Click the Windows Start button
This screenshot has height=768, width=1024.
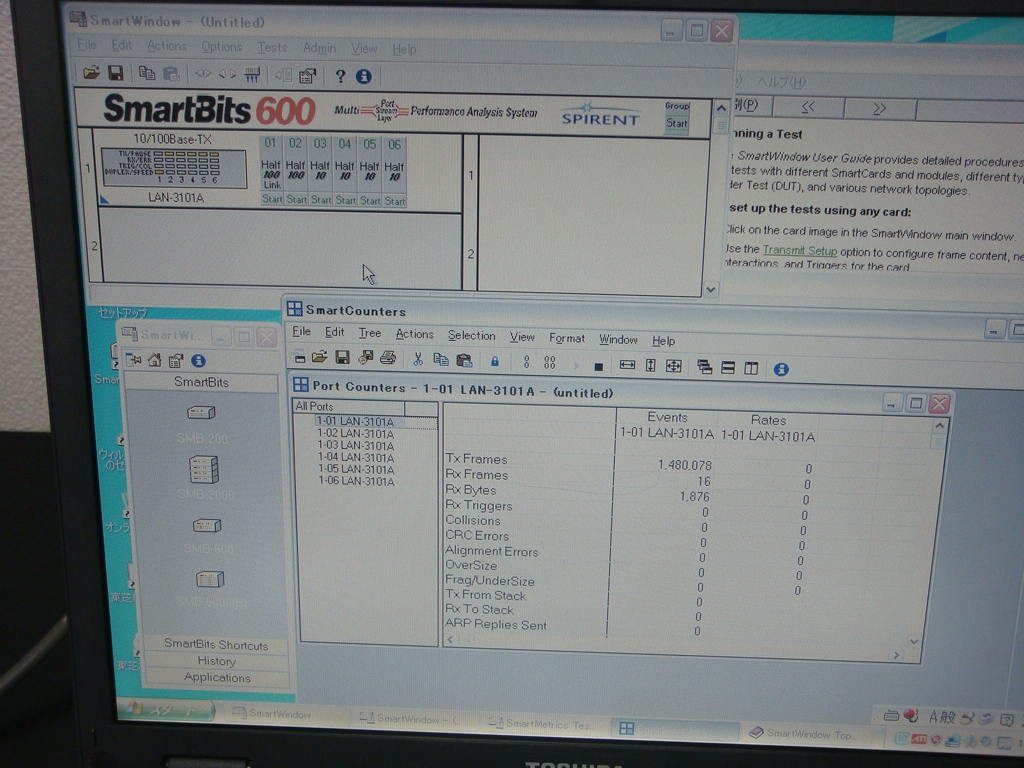point(168,710)
